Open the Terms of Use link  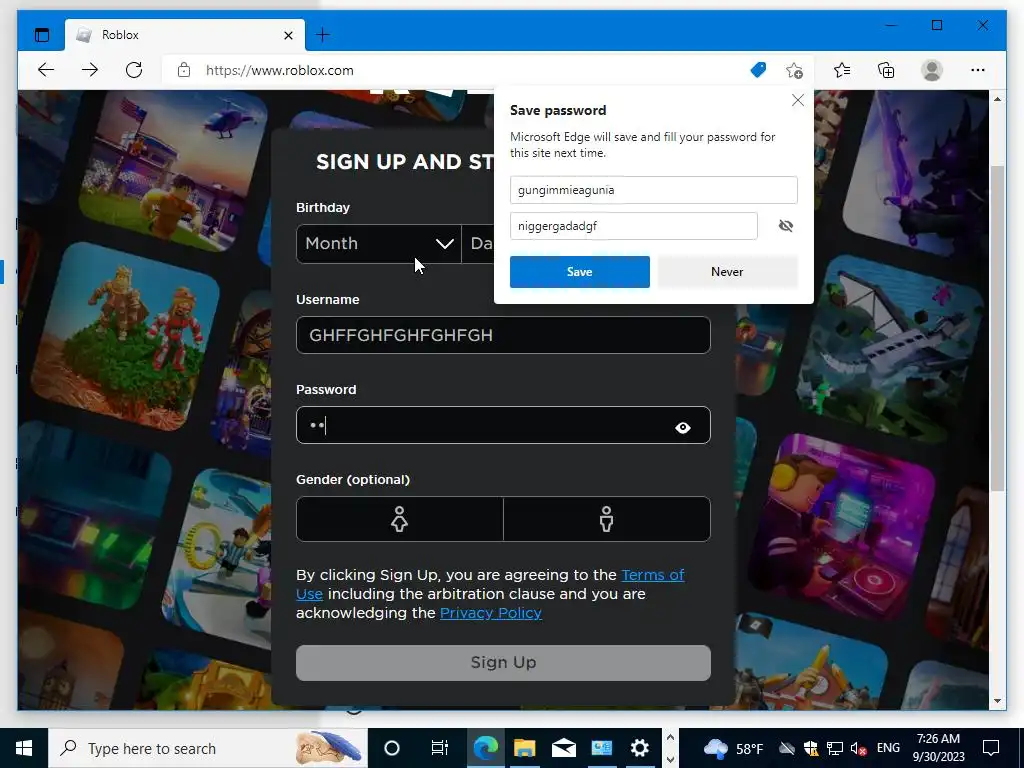click(652, 575)
